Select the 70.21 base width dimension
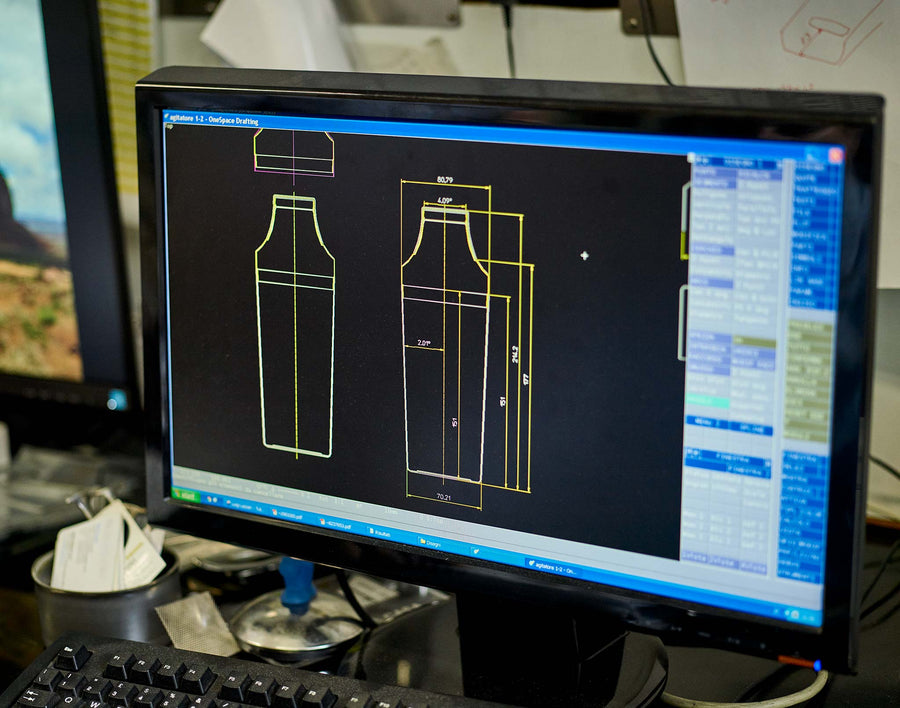The height and width of the screenshot is (708, 900). (x=443, y=495)
